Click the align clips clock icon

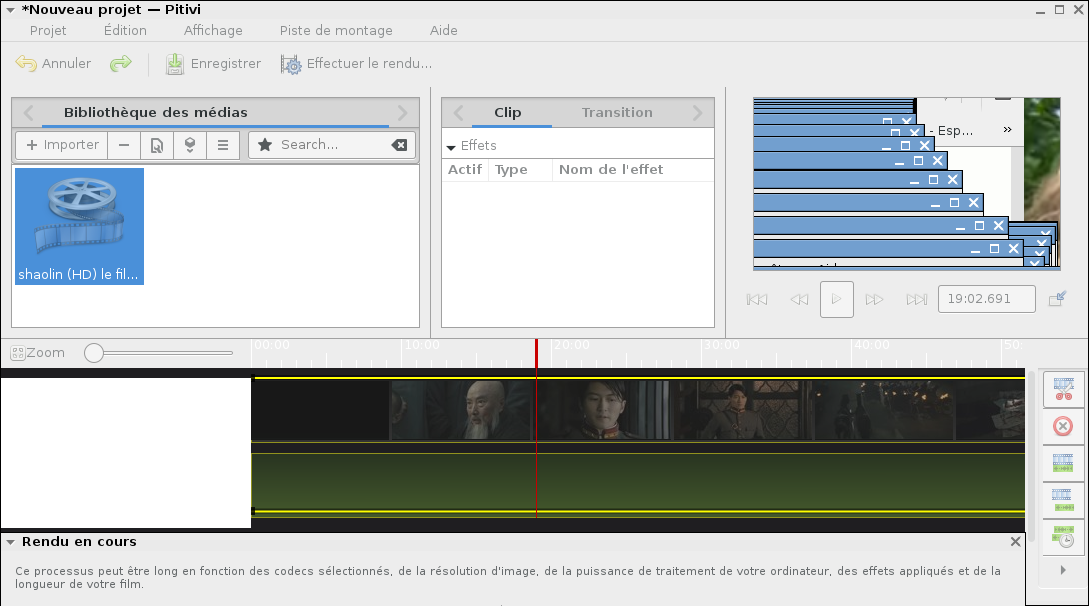point(1063,537)
